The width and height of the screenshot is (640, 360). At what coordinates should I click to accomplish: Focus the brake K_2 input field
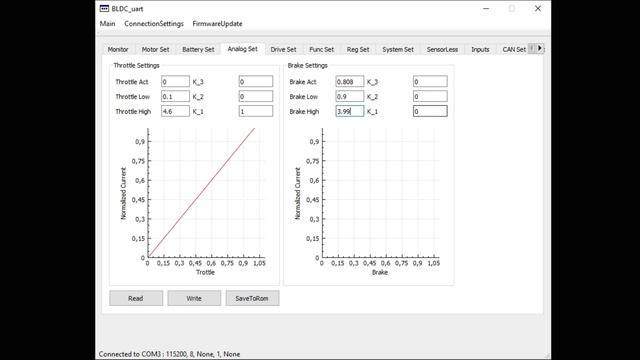(x=430, y=96)
